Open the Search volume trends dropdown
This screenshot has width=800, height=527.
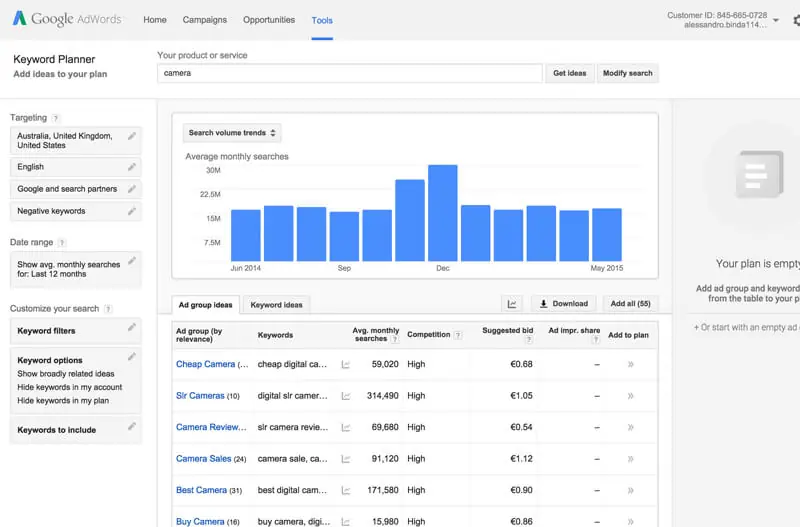[232, 133]
